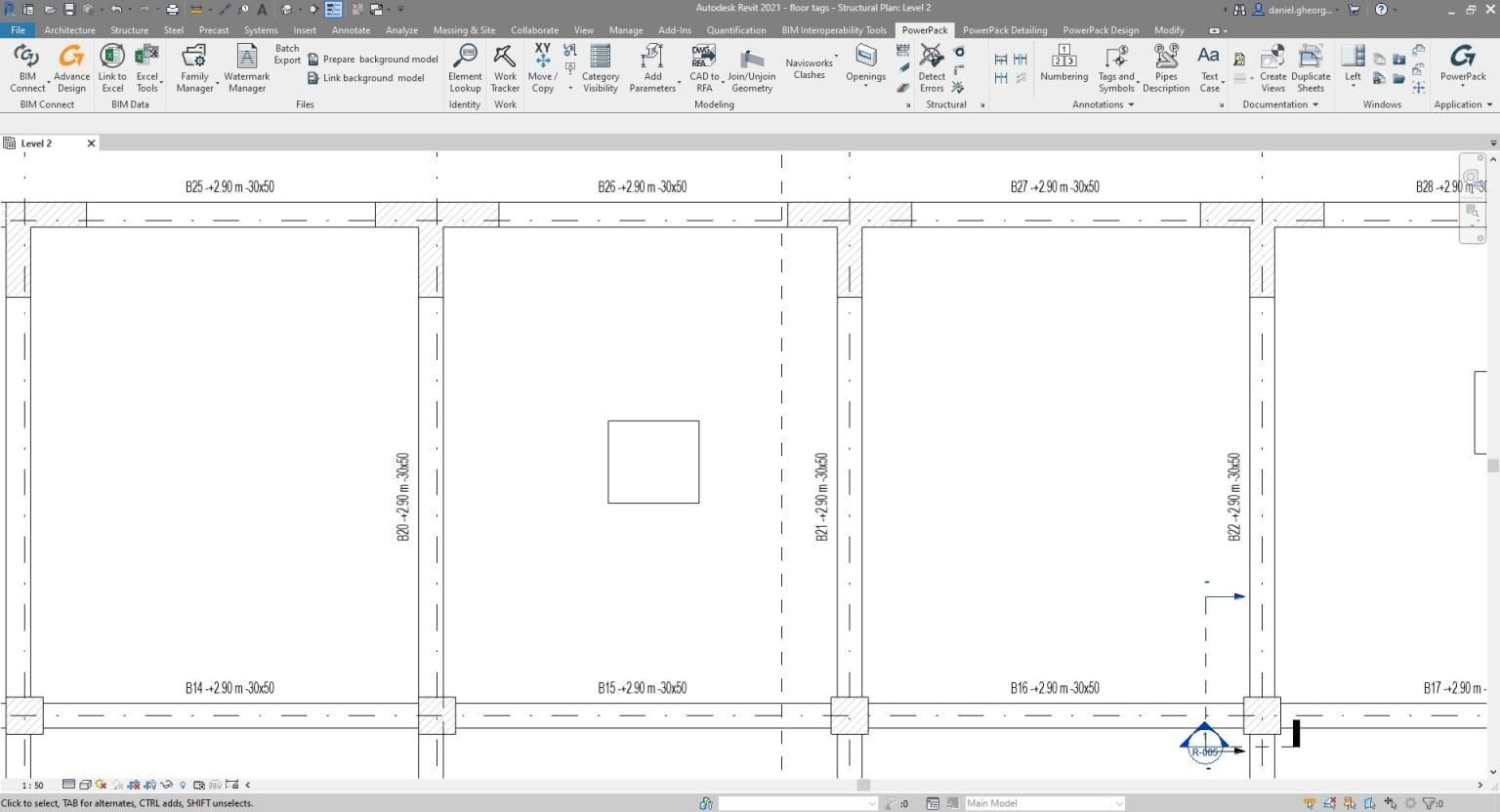Open the Pipes Description tool
Viewport: 1500px width, 812px height.
1165,68
